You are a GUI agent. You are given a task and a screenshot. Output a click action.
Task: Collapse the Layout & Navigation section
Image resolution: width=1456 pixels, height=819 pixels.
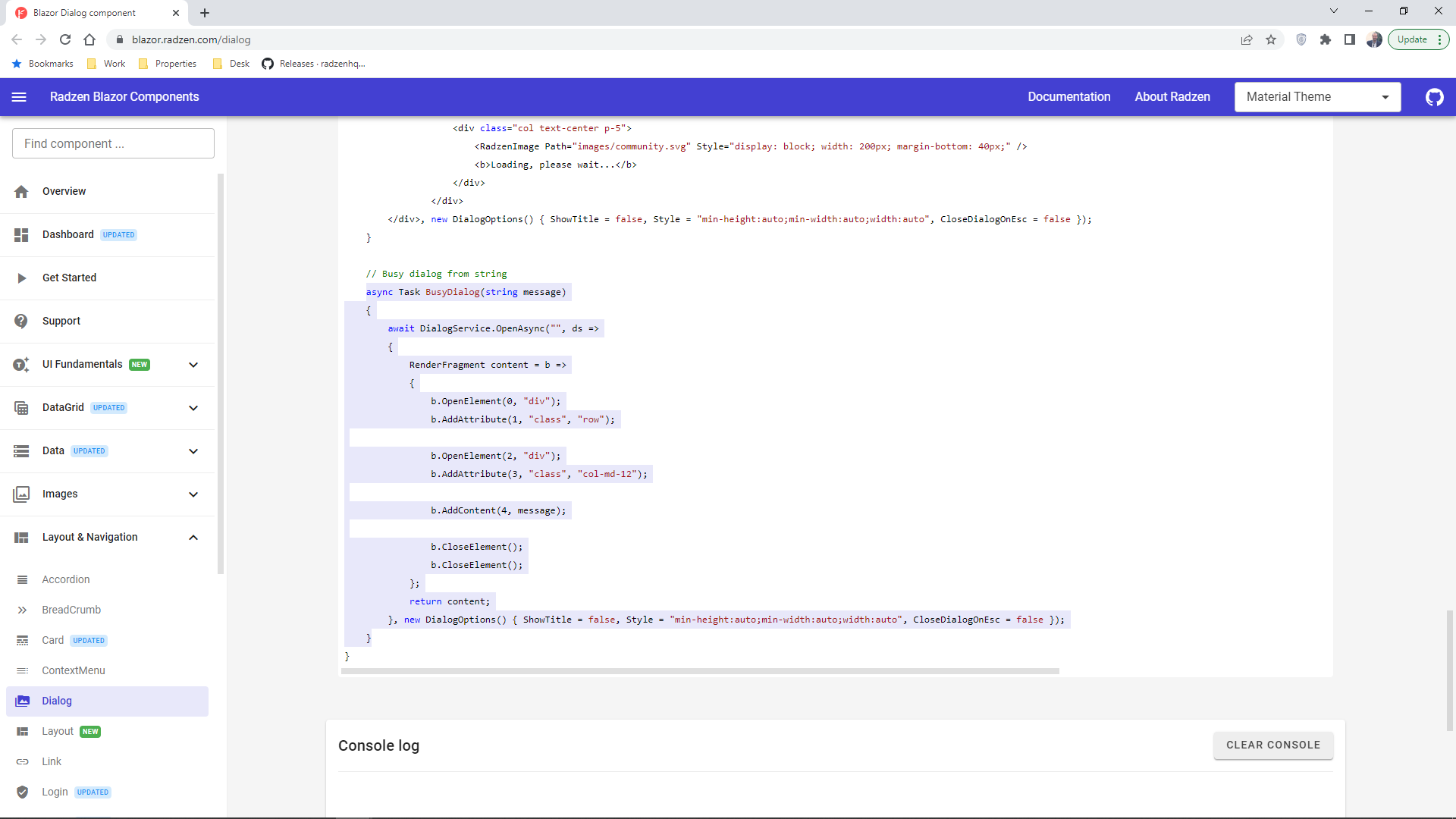[x=193, y=538]
